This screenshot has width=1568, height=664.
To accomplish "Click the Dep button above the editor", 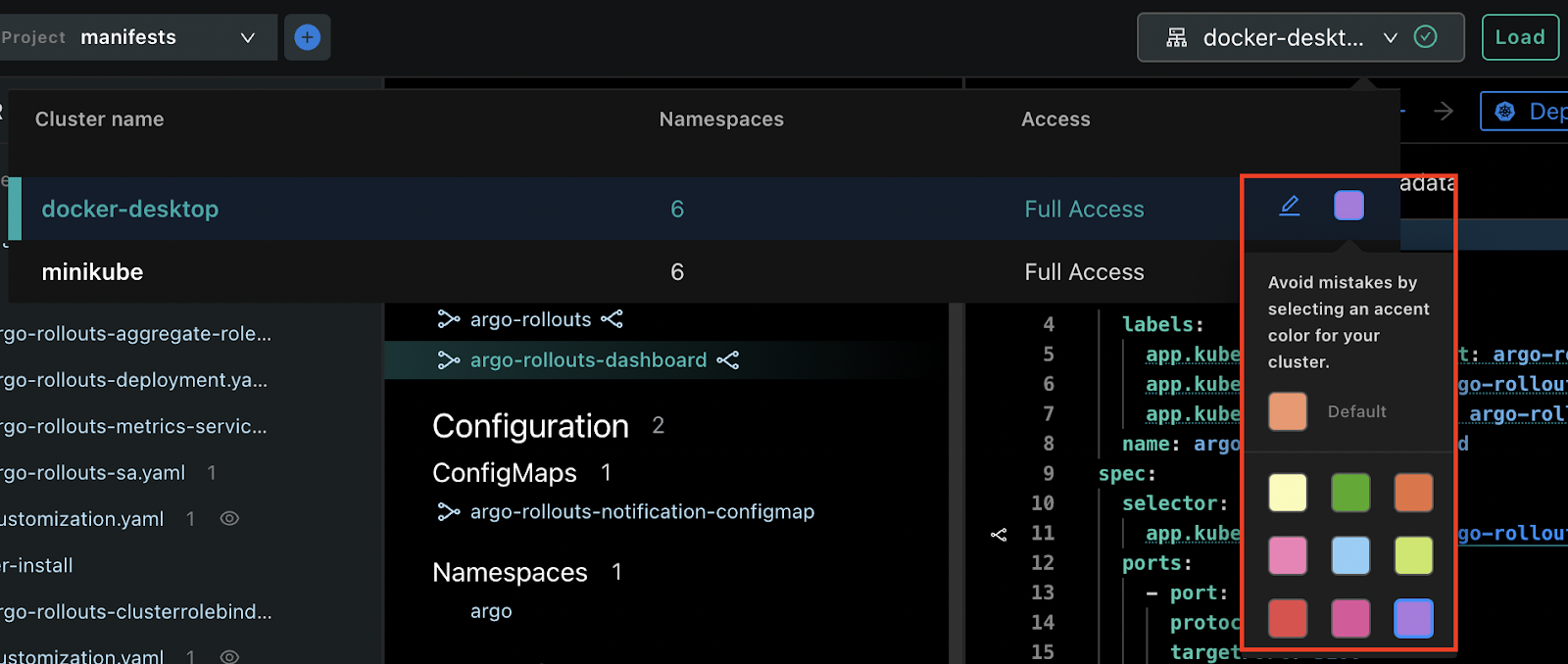I will point(1525,112).
